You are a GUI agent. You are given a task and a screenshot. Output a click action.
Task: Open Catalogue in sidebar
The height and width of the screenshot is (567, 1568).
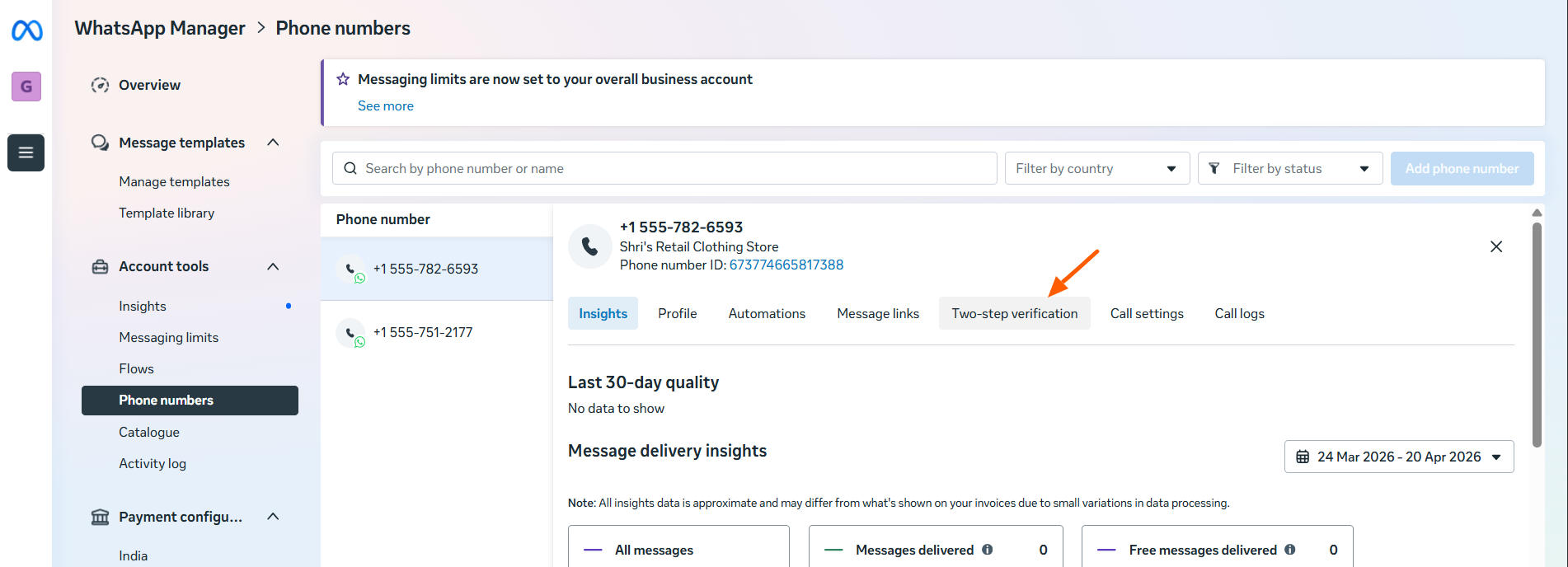click(149, 432)
